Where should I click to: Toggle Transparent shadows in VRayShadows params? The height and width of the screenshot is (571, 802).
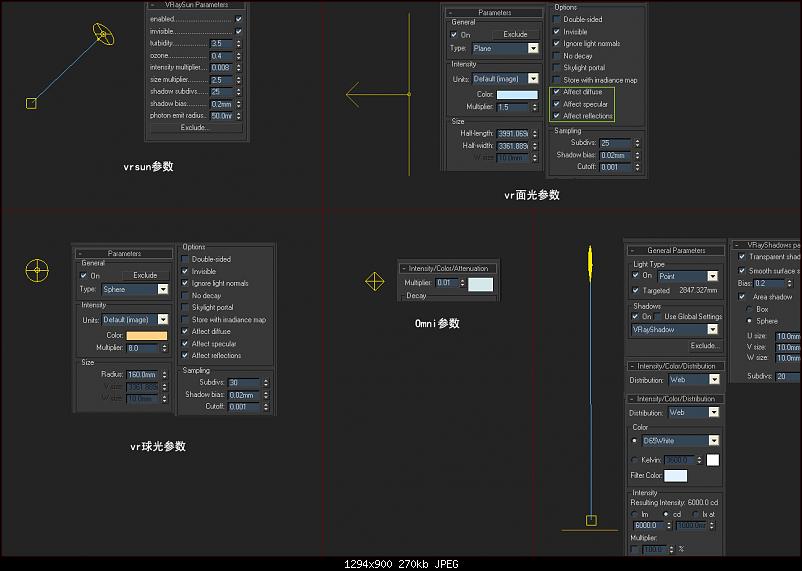click(742, 256)
